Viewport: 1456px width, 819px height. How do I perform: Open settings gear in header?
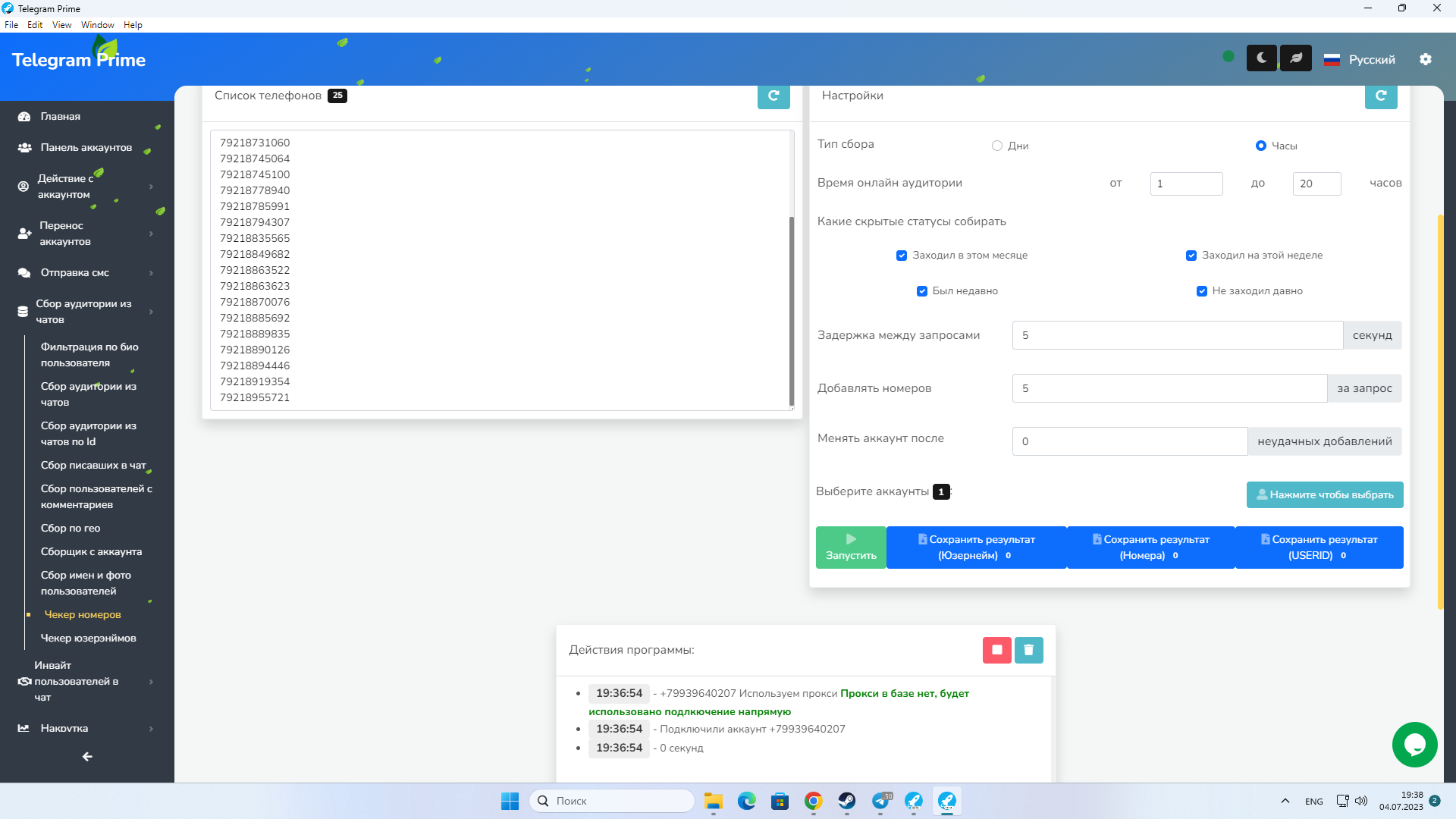click(1426, 59)
